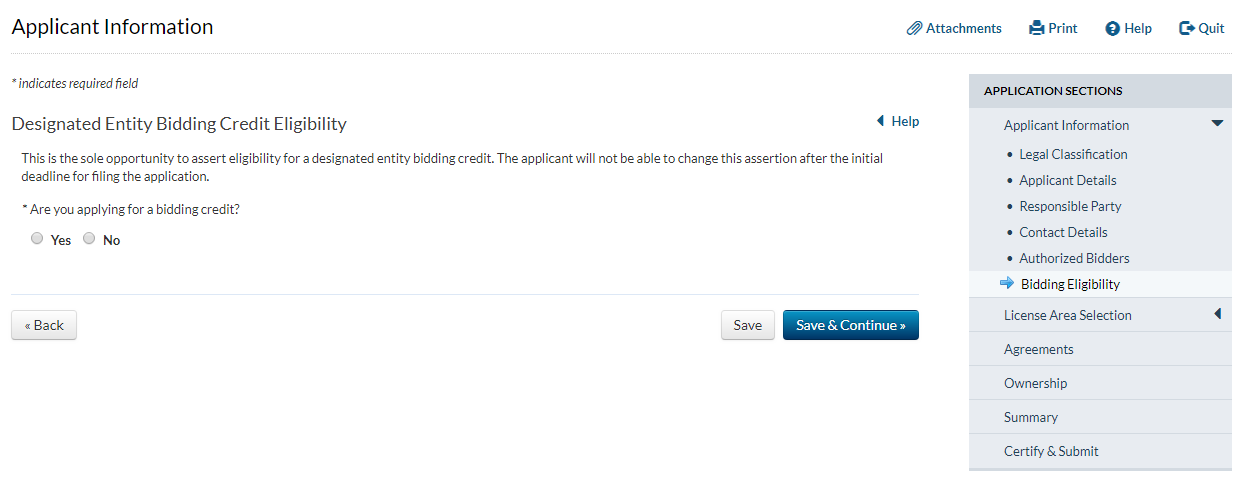Click the triangle icon beside section Help
Viewport: 1251px width, 479px height.
click(x=880, y=121)
